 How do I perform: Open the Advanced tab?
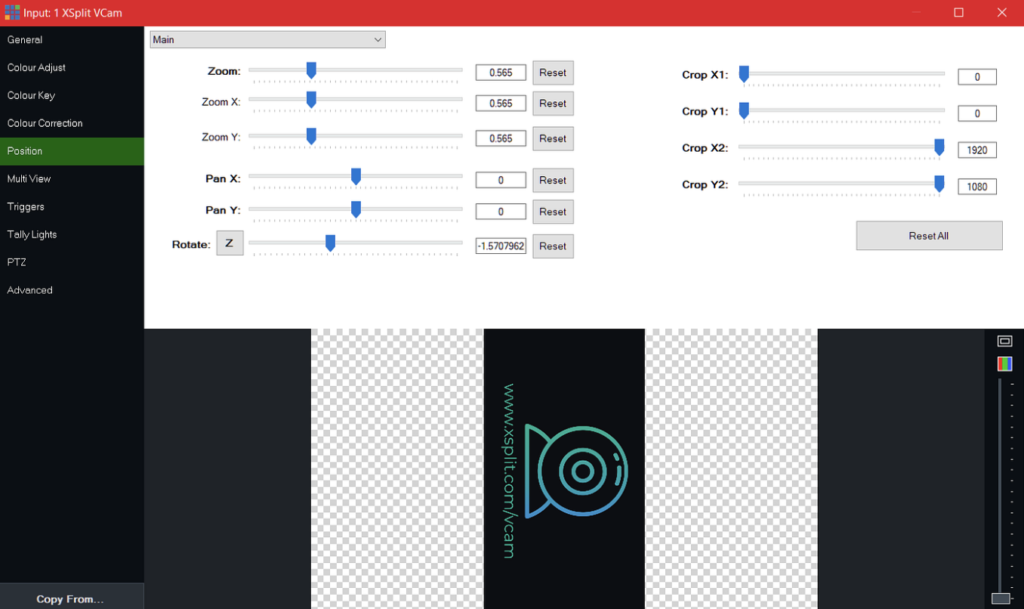[72, 290]
